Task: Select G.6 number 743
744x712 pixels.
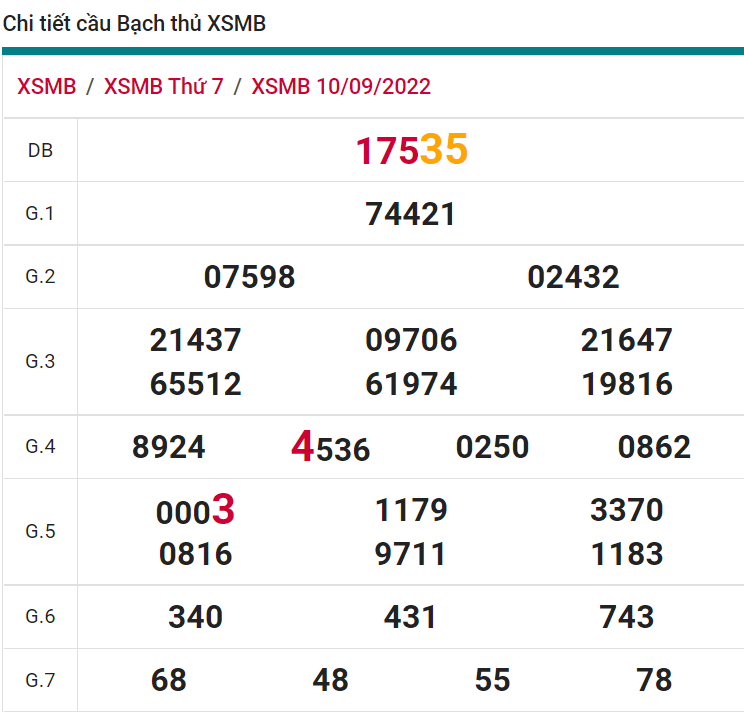Action: pos(627,617)
